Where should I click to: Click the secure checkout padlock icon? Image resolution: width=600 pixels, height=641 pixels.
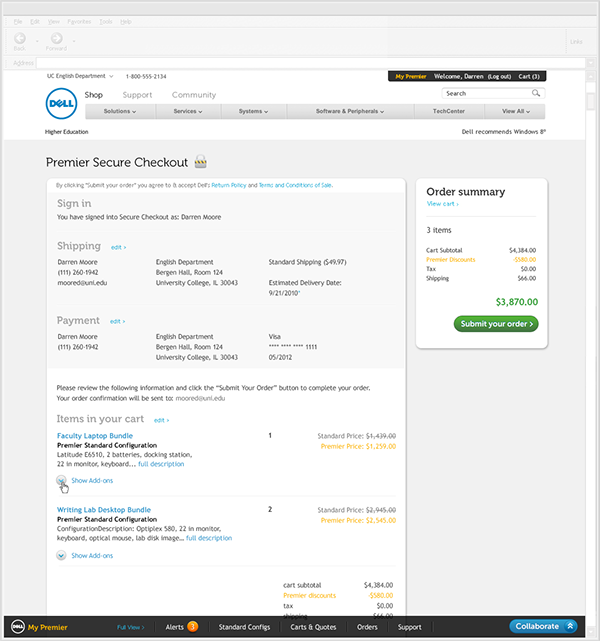[x=200, y=162]
